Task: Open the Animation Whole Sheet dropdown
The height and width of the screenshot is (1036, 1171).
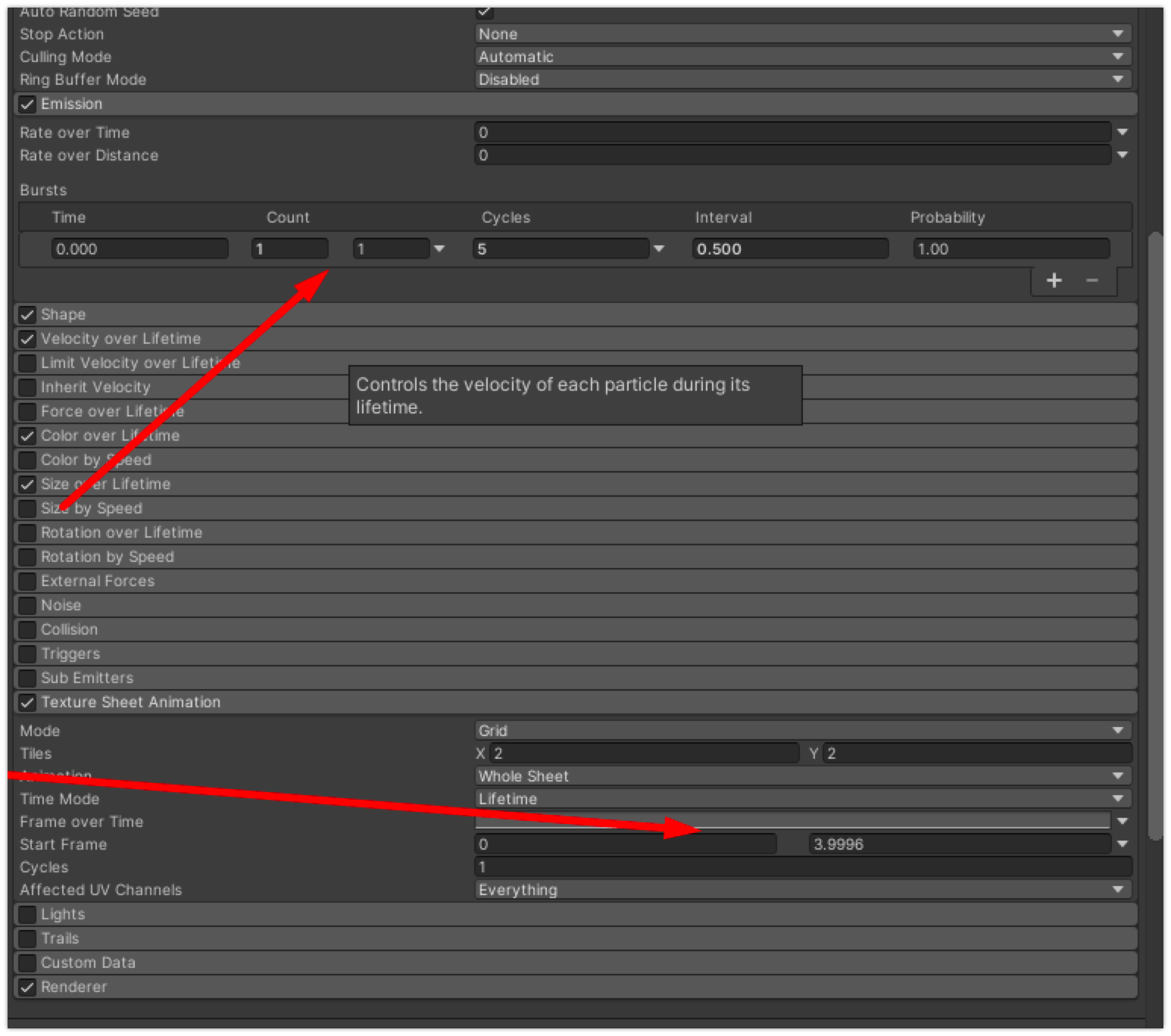Action: point(803,776)
